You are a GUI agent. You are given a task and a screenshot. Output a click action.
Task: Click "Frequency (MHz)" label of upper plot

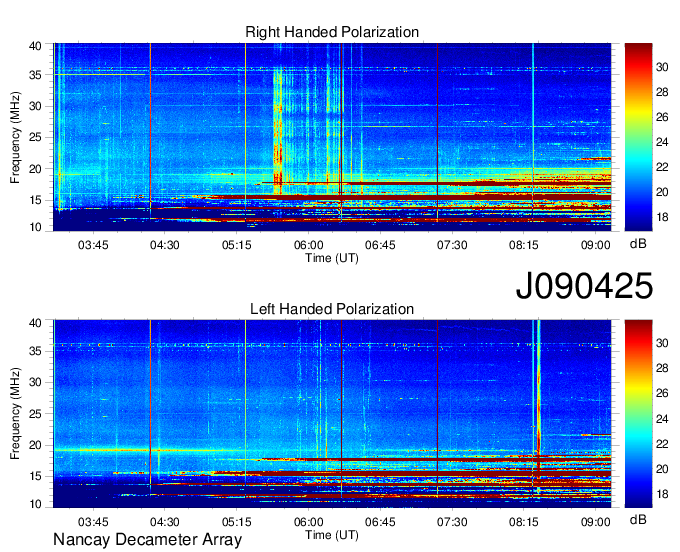15,137
